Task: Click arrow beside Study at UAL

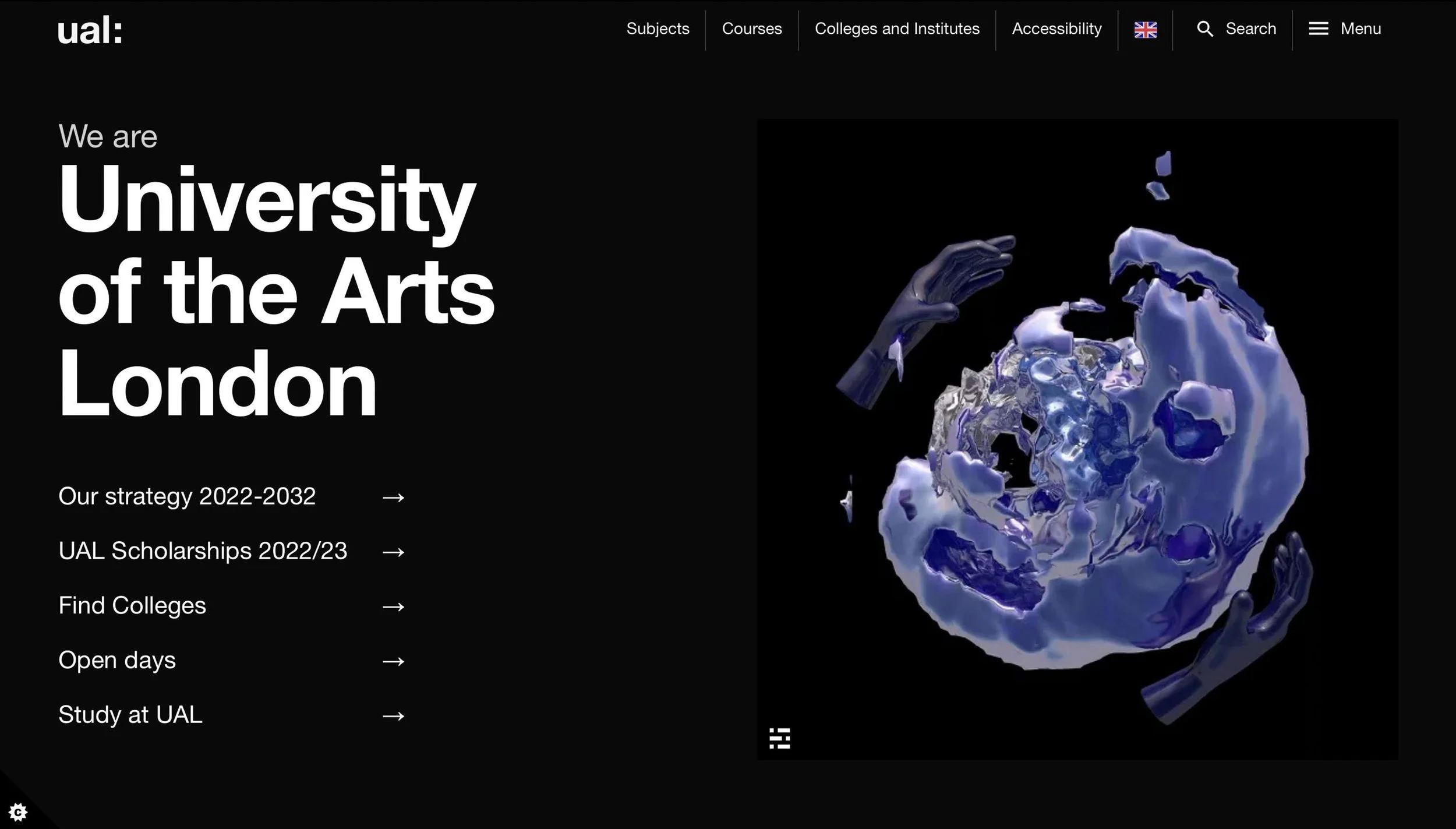Action: point(393,715)
